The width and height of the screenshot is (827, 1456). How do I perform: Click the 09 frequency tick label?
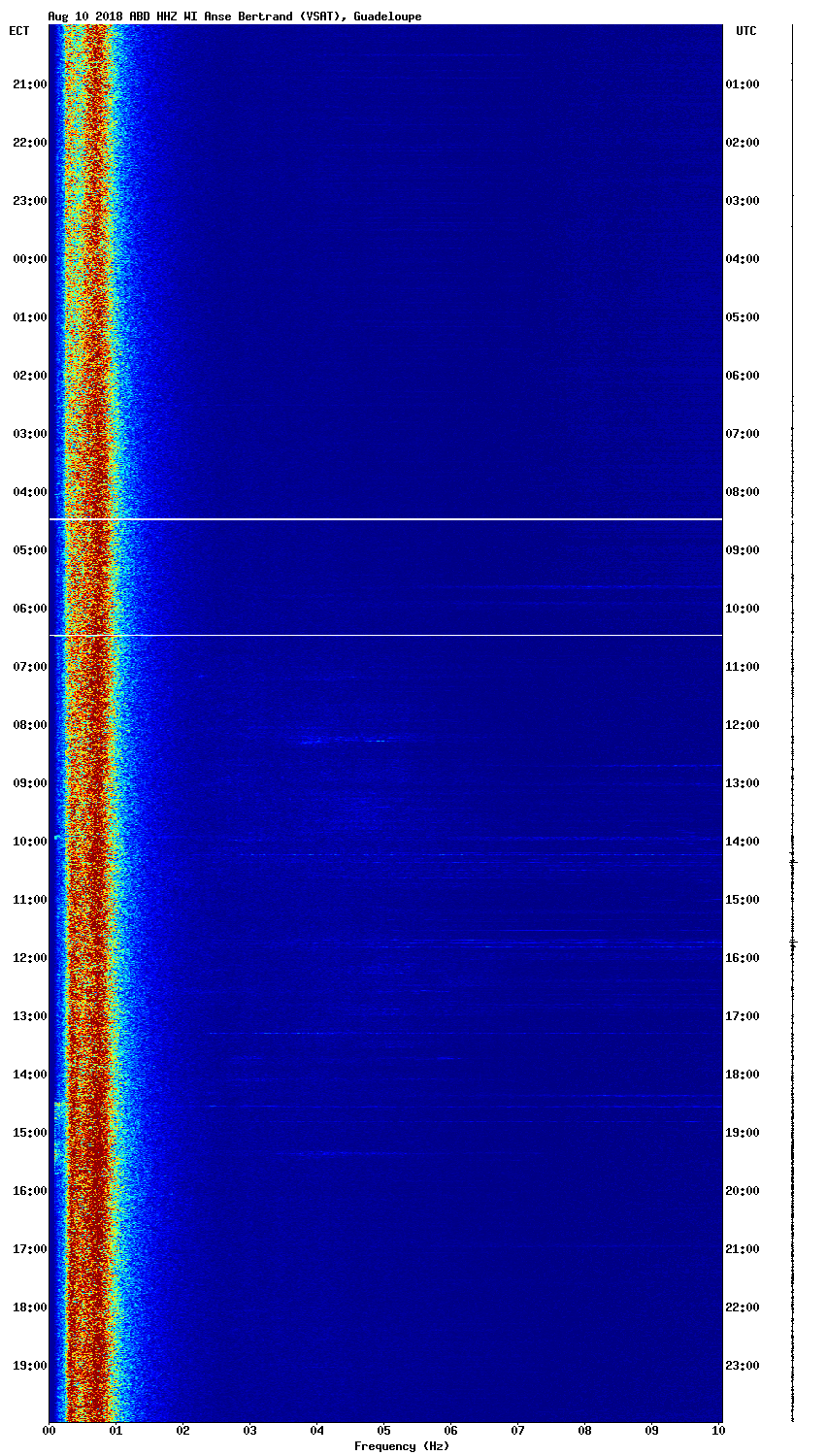point(652,1431)
